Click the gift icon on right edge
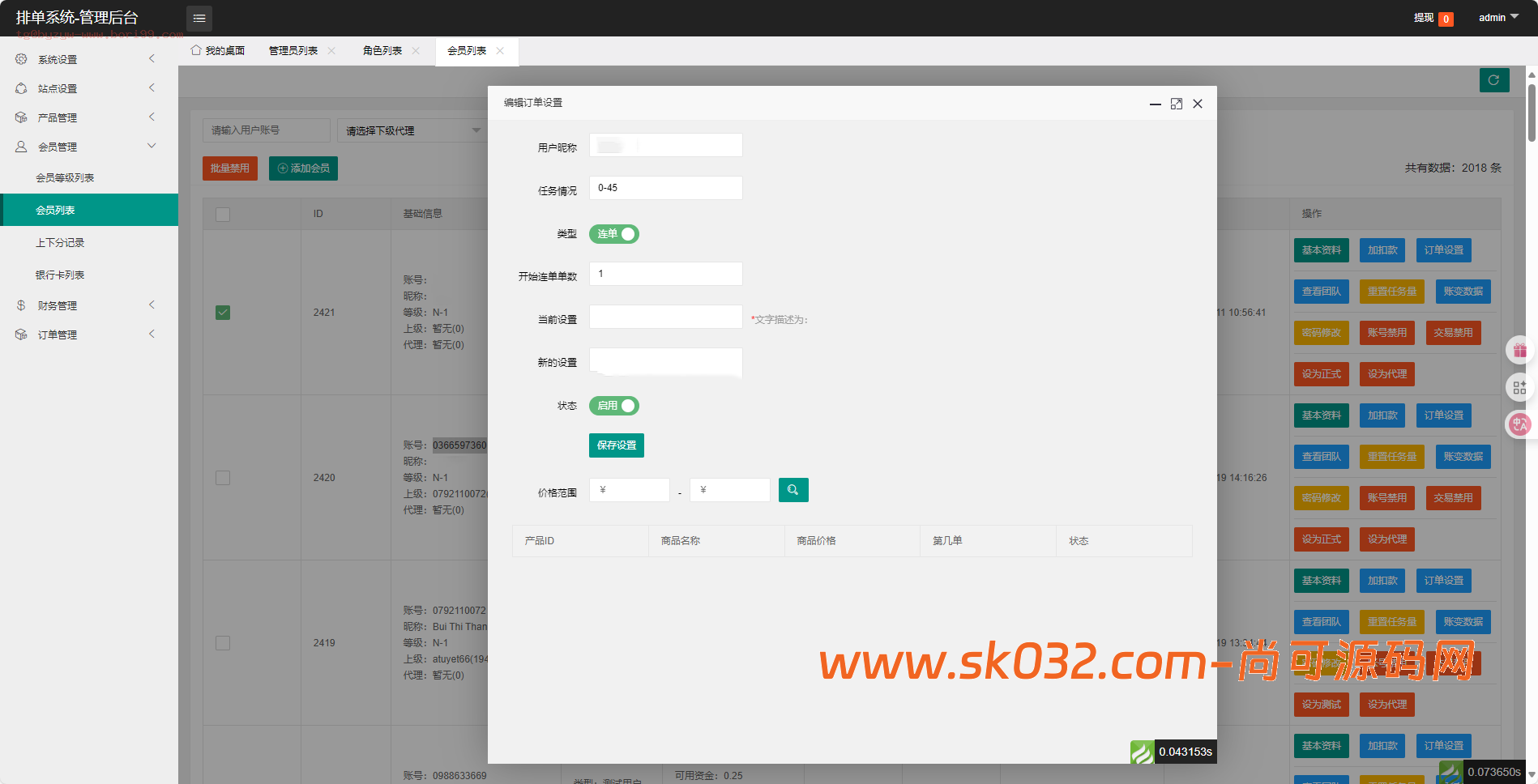Screen dimensions: 1538x784 [x=1519, y=351]
